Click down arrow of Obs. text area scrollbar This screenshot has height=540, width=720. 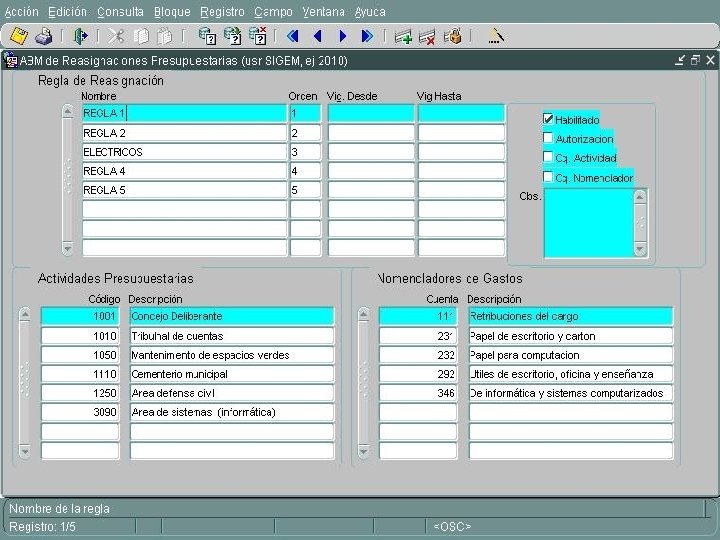tap(640, 249)
